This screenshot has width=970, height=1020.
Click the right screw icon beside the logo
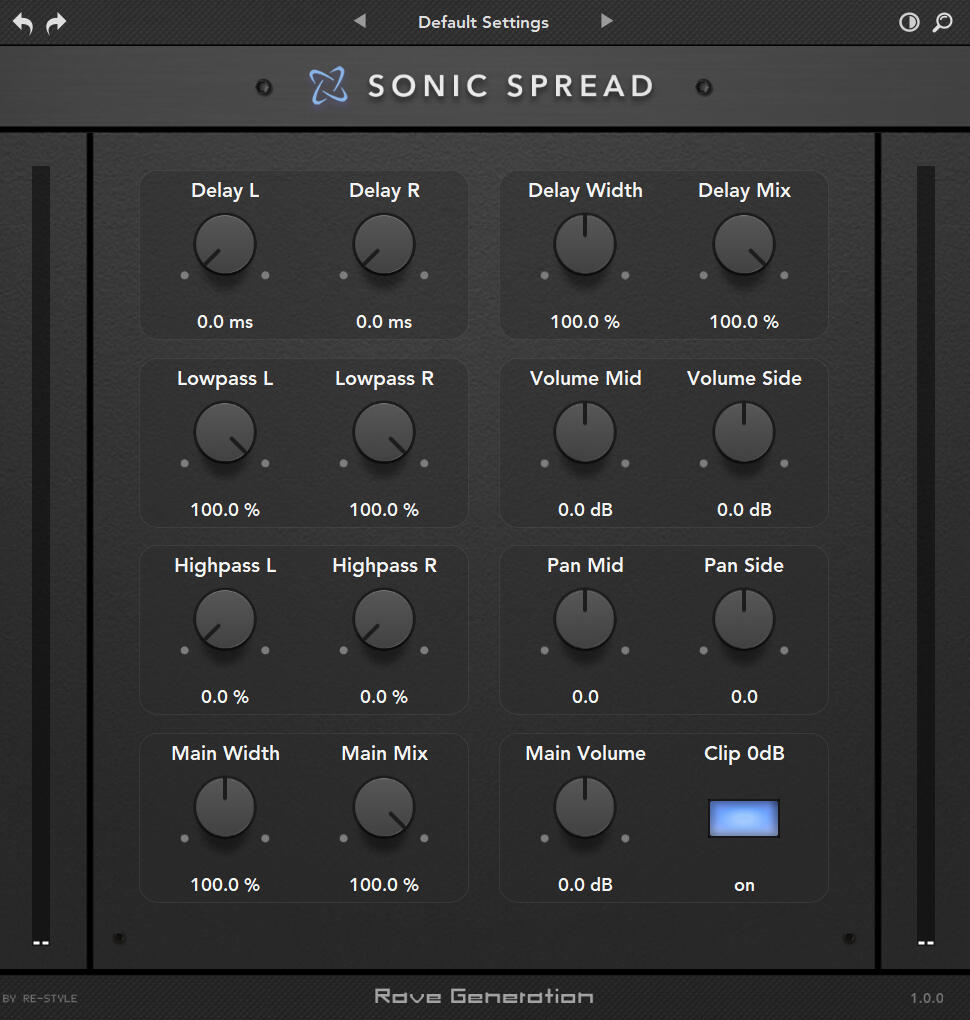704,87
